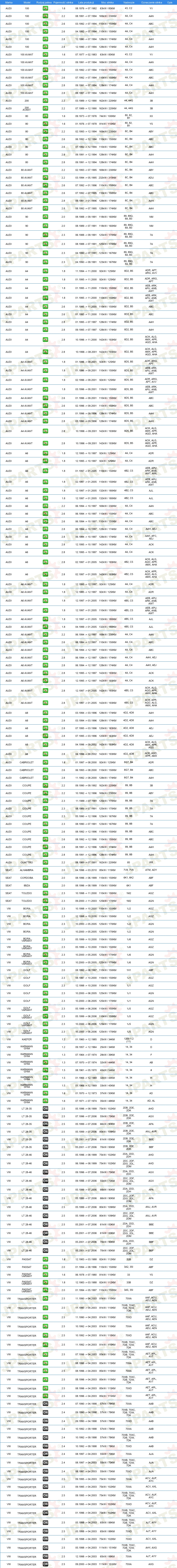The width and height of the screenshot is (177, 1568).
Task: Click the Nadwozie column header
Action: [x=129, y=2]
